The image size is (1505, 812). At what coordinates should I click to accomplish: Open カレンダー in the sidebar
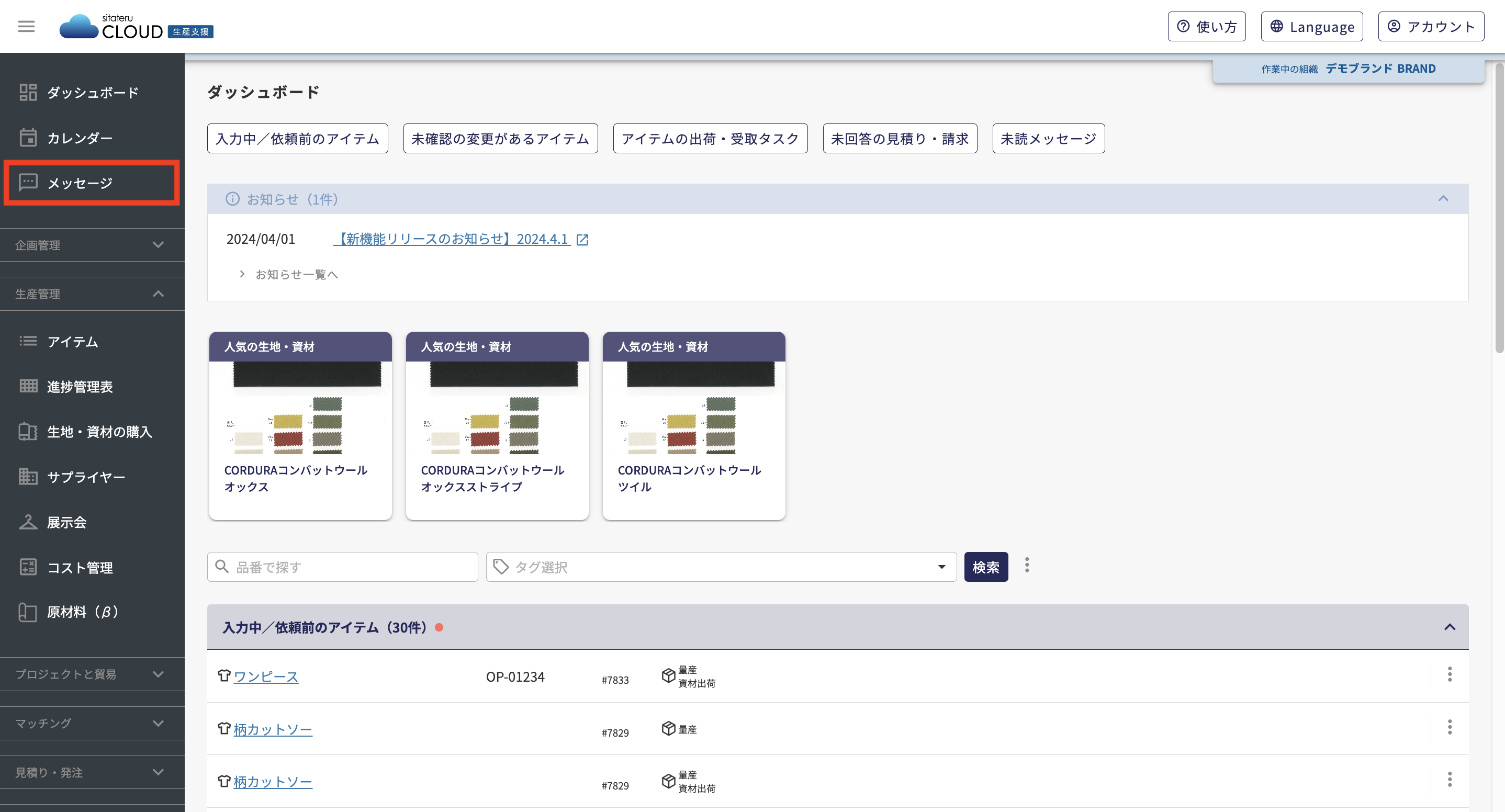click(92, 138)
